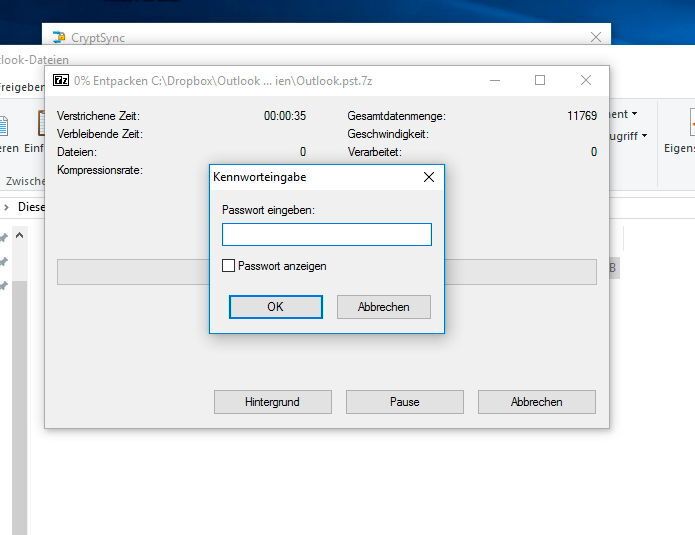Click the extraction progress bar

133,272
